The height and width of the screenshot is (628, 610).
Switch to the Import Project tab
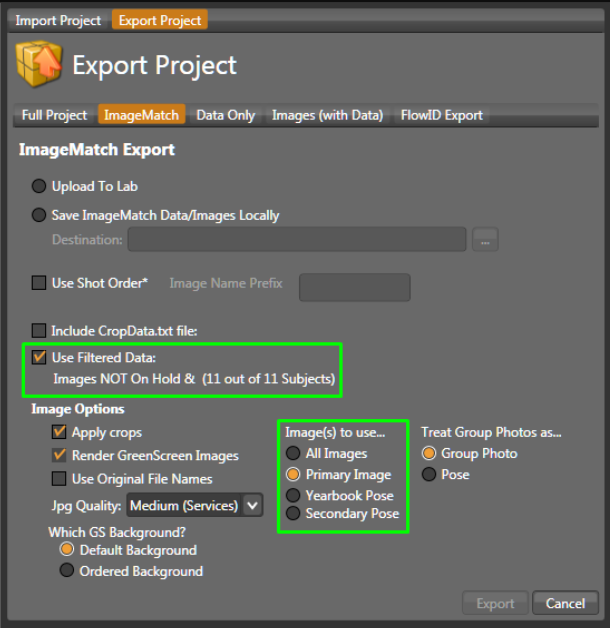(x=58, y=20)
